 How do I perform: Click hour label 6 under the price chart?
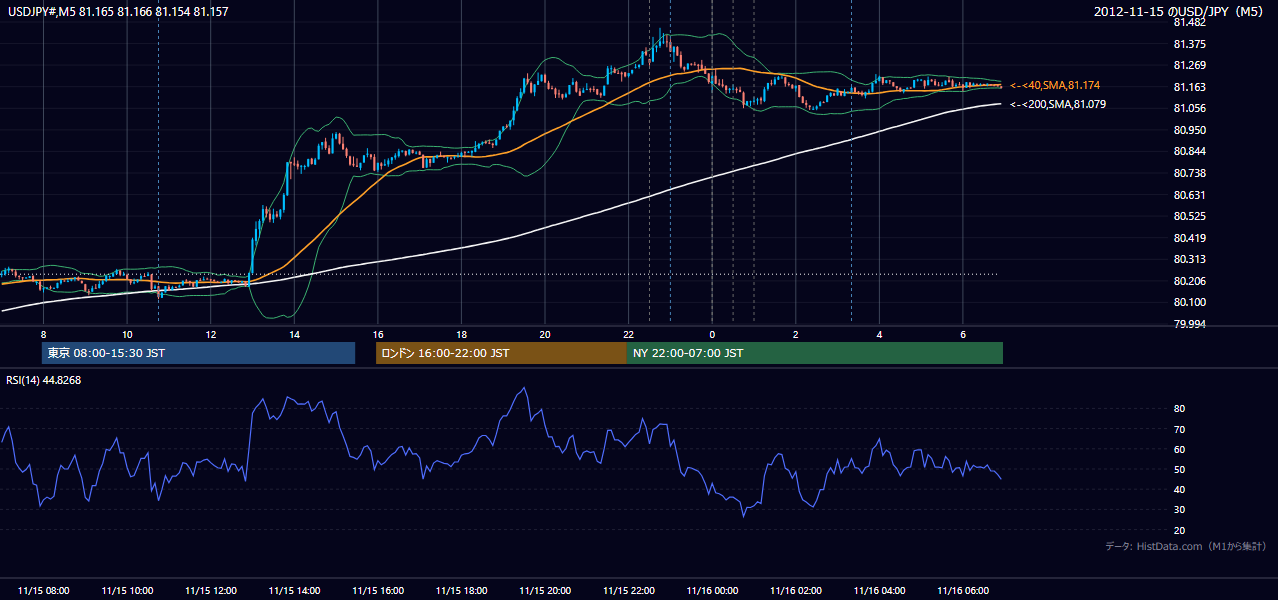tap(962, 333)
